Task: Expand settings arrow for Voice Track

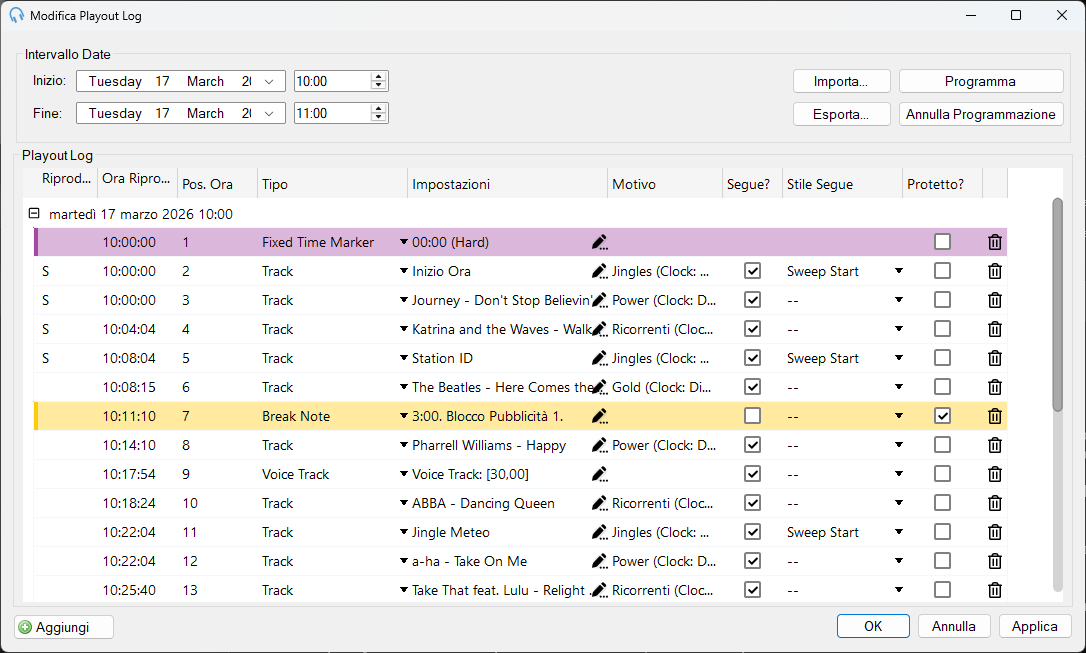Action: [x=404, y=474]
